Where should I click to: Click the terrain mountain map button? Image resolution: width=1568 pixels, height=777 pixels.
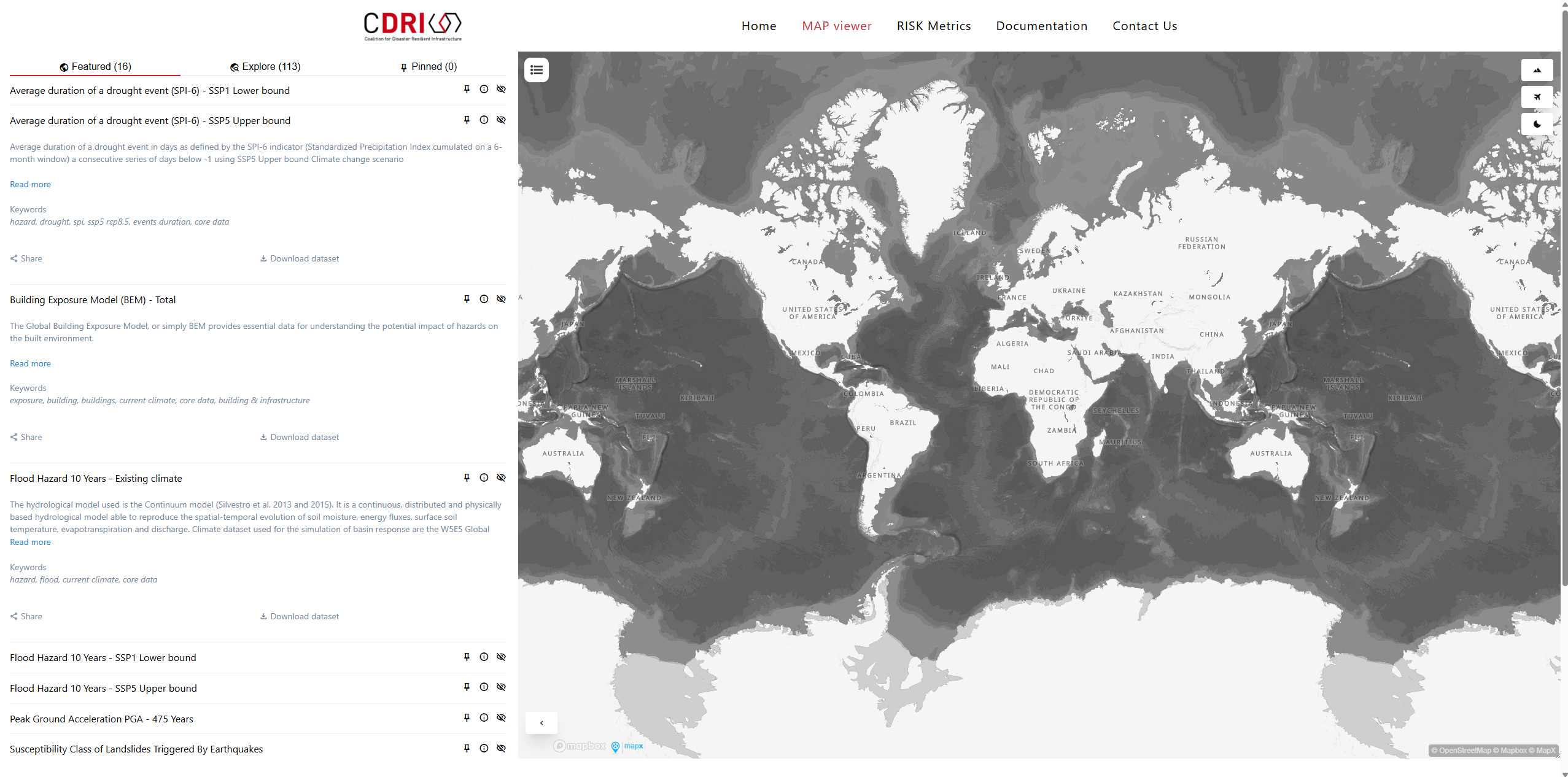(1536, 70)
